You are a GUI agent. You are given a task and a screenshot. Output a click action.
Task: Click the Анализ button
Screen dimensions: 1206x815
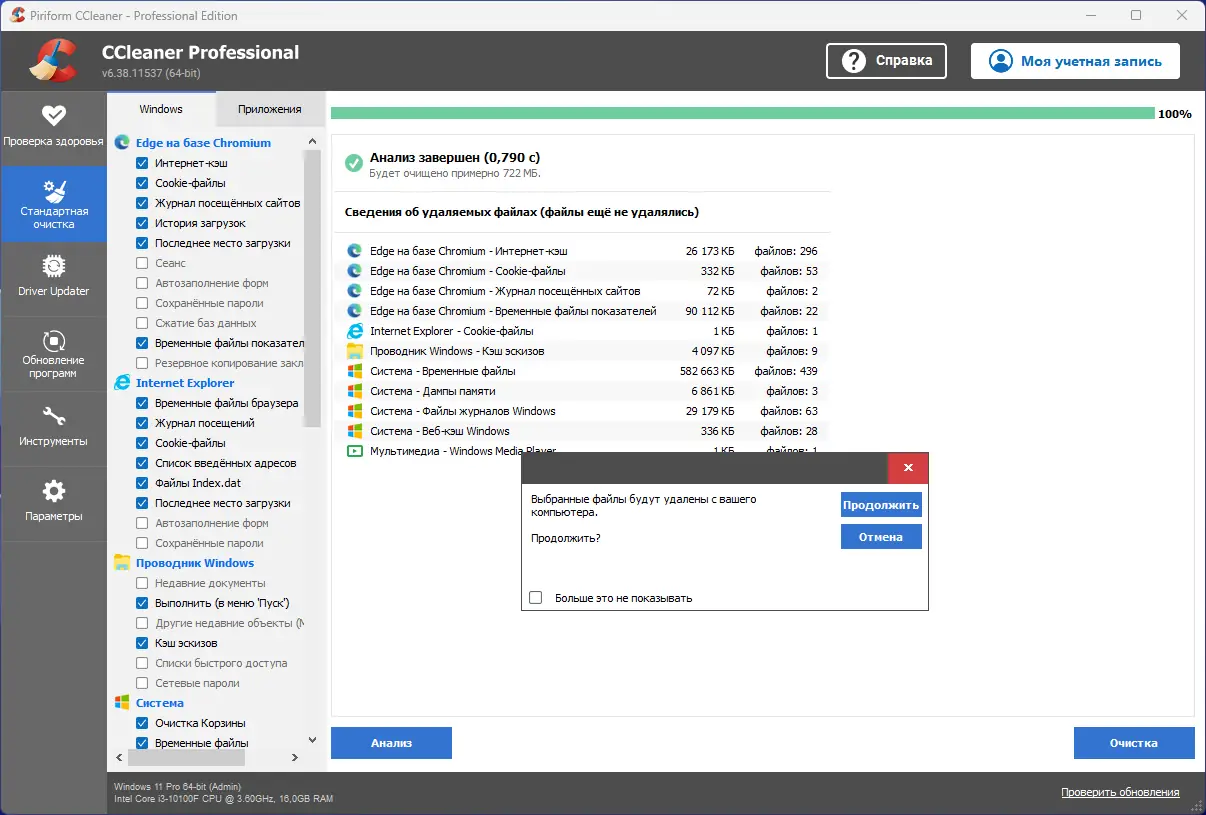pos(391,743)
